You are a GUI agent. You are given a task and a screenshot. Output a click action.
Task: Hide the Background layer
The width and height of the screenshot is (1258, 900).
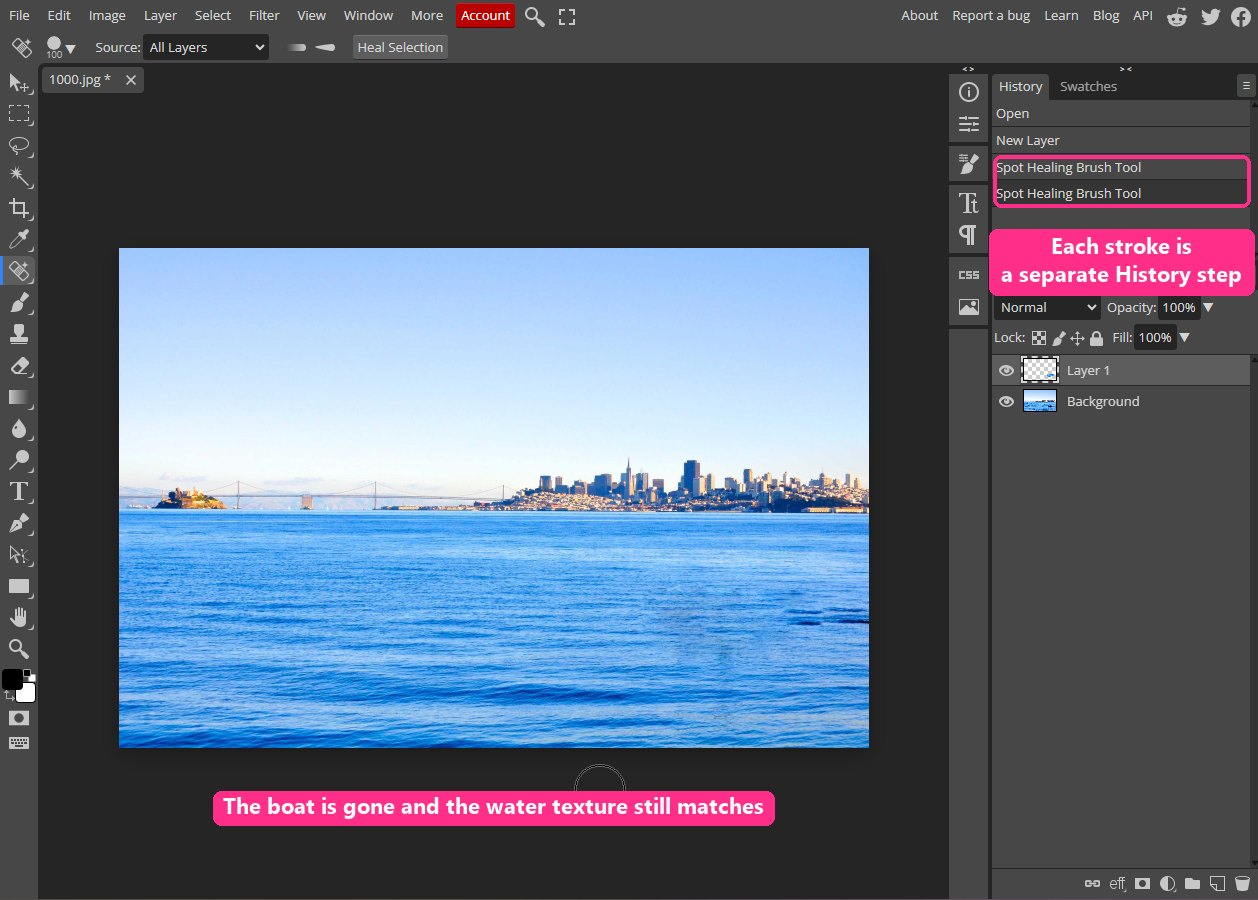click(1007, 401)
